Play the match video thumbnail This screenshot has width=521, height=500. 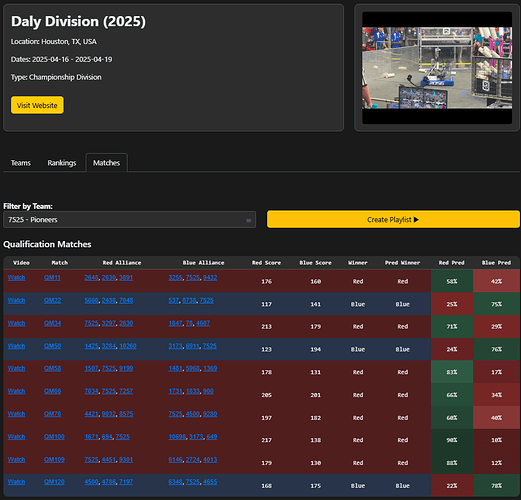[x=437, y=68]
